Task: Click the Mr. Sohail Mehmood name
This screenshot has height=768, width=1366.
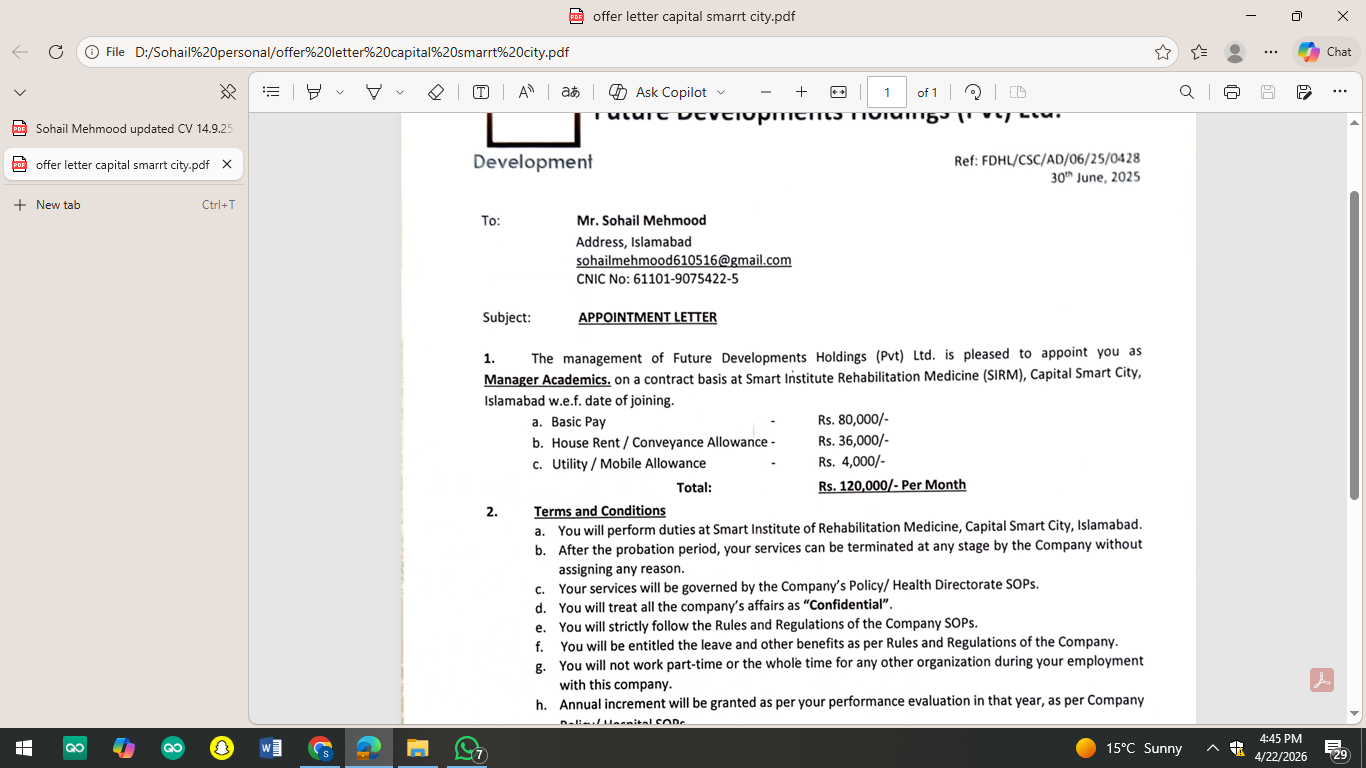Action: click(x=641, y=220)
